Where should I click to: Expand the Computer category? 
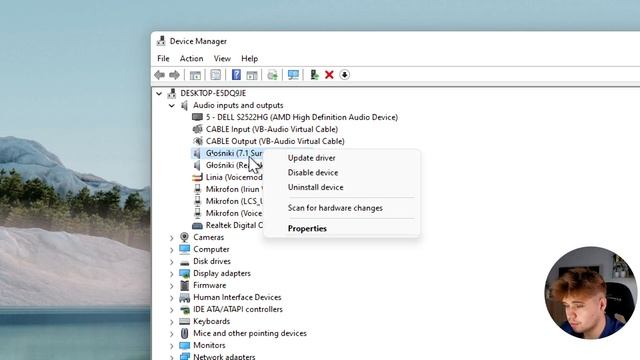pos(172,249)
